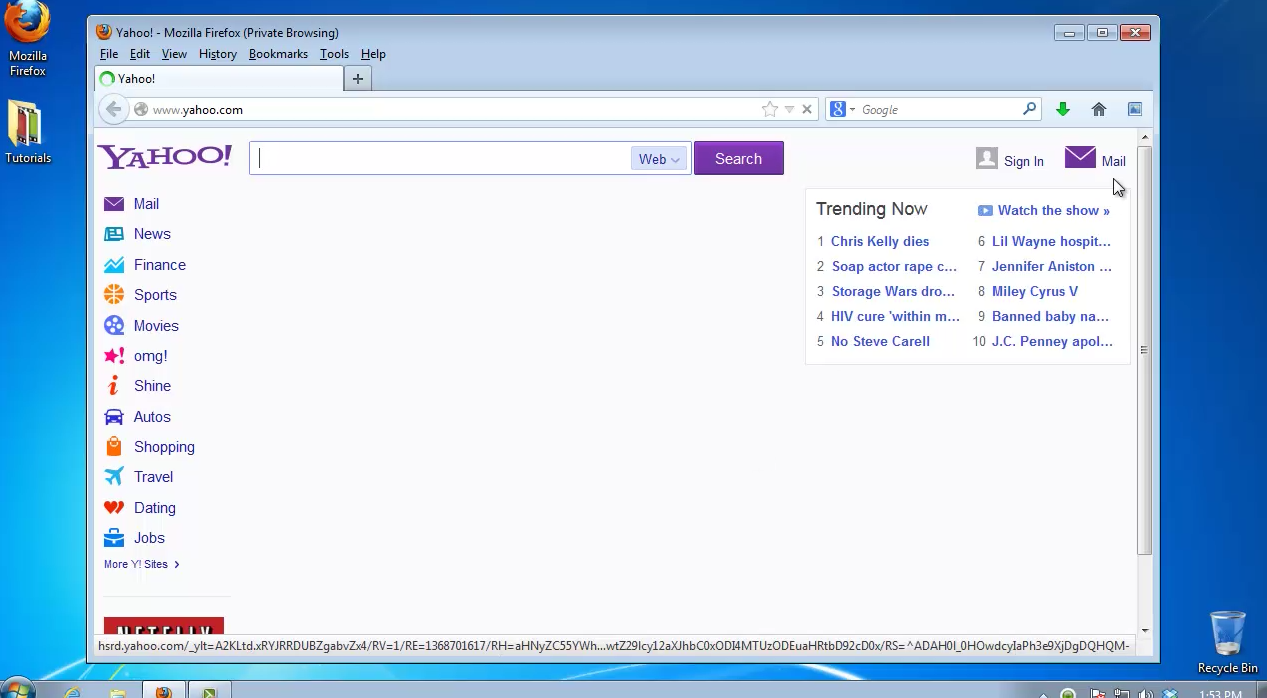The image size is (1267, 698).
Task: Go to the Firefox Home page
Action: click(x=1099, y=109)
